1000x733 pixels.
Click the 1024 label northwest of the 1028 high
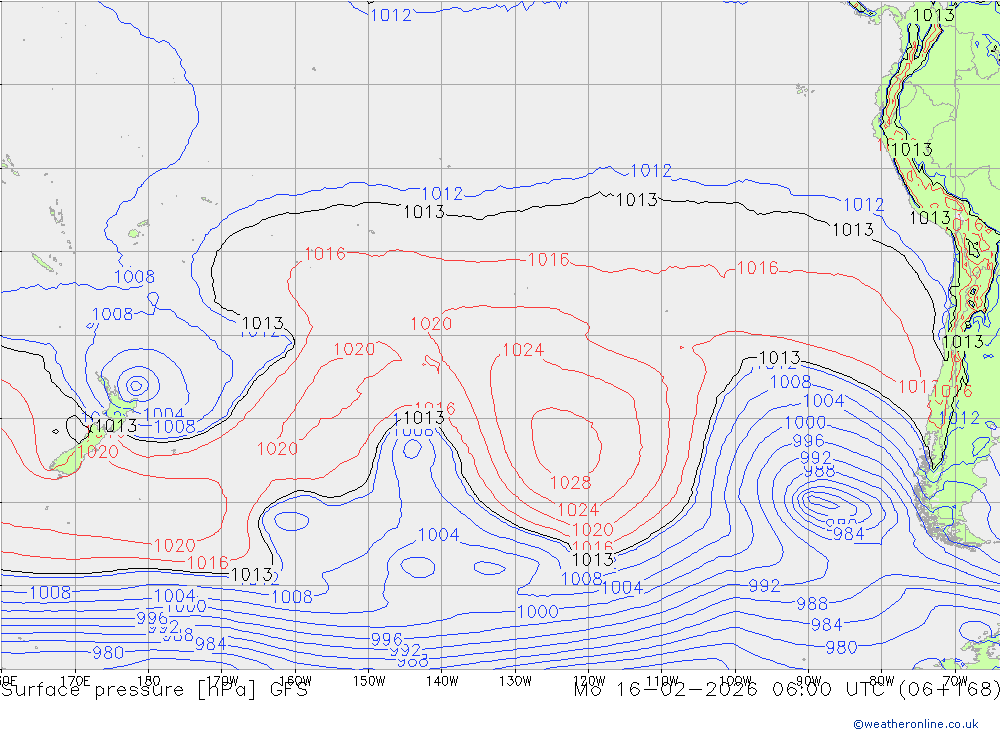pyautogui.click(x=523, y=350)
